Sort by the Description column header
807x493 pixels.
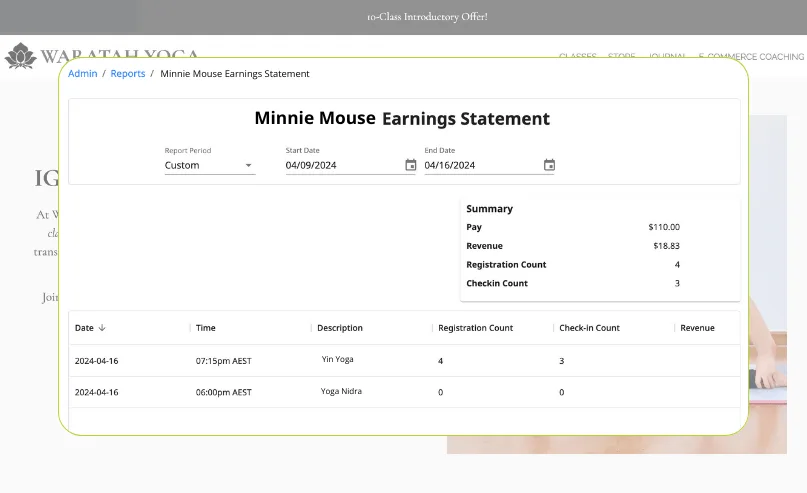coord(340,328)
